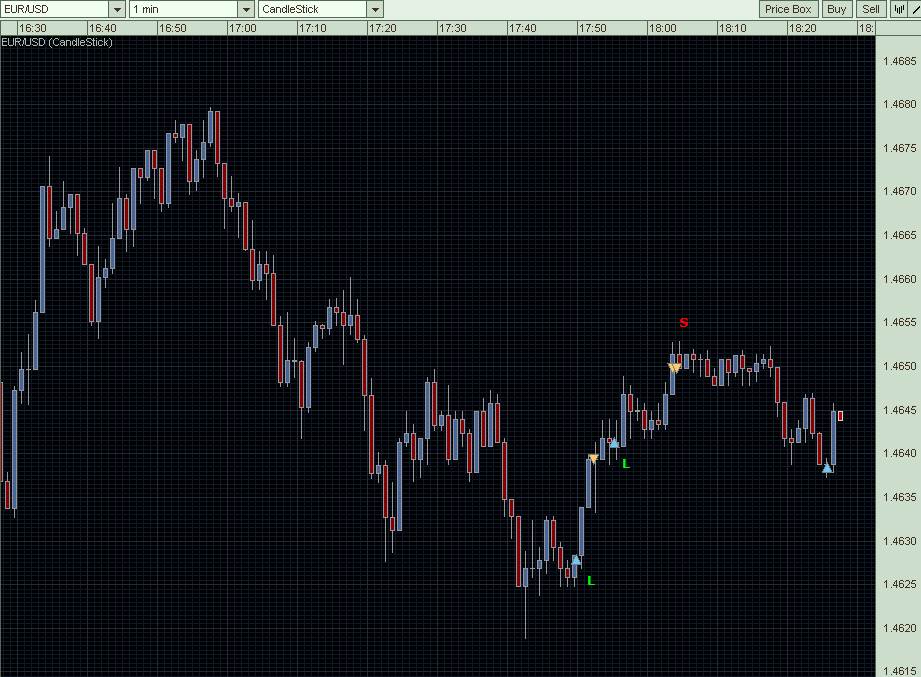Screen dimensions: 921x677
Task: Click the upper green L long label
Action: [626, 463]
